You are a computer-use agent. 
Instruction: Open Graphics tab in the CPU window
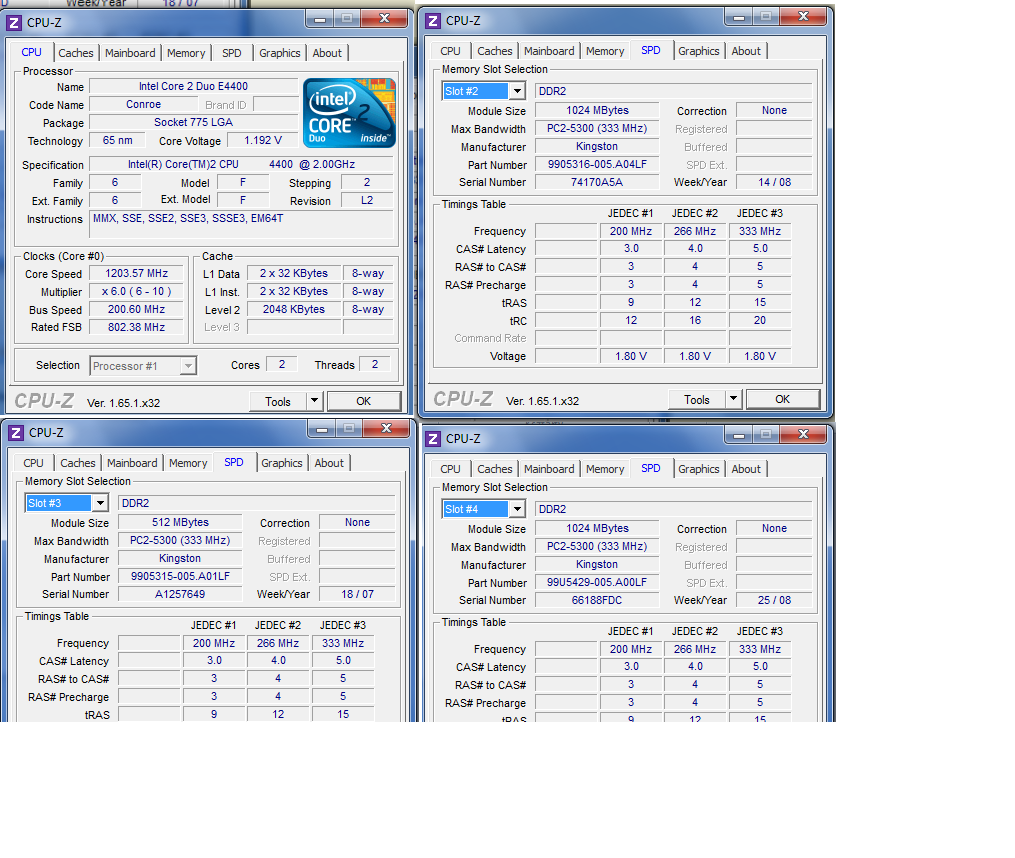280,53
